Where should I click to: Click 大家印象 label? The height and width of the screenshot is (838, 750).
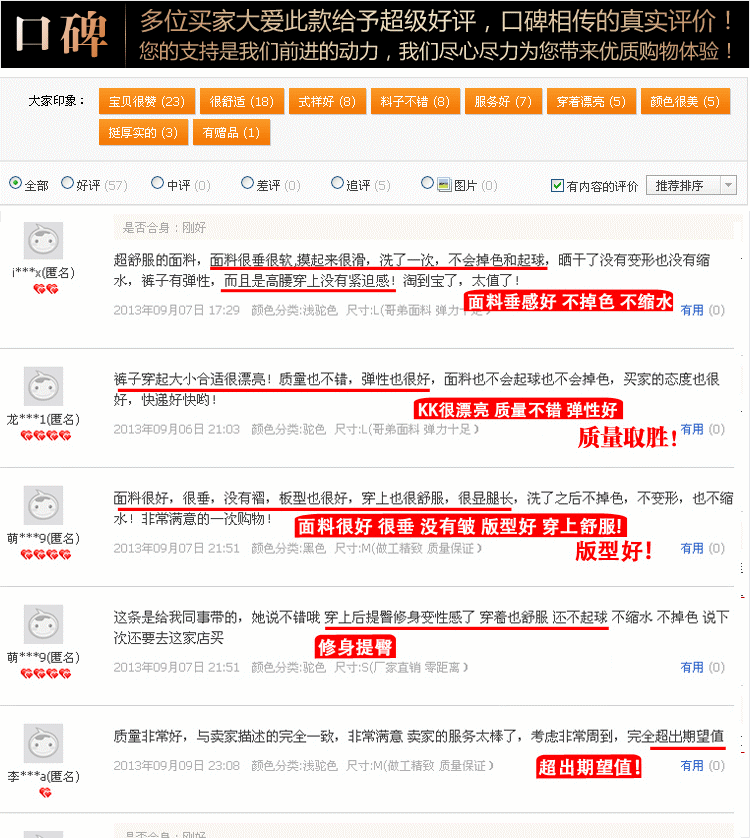pos(56,100)
